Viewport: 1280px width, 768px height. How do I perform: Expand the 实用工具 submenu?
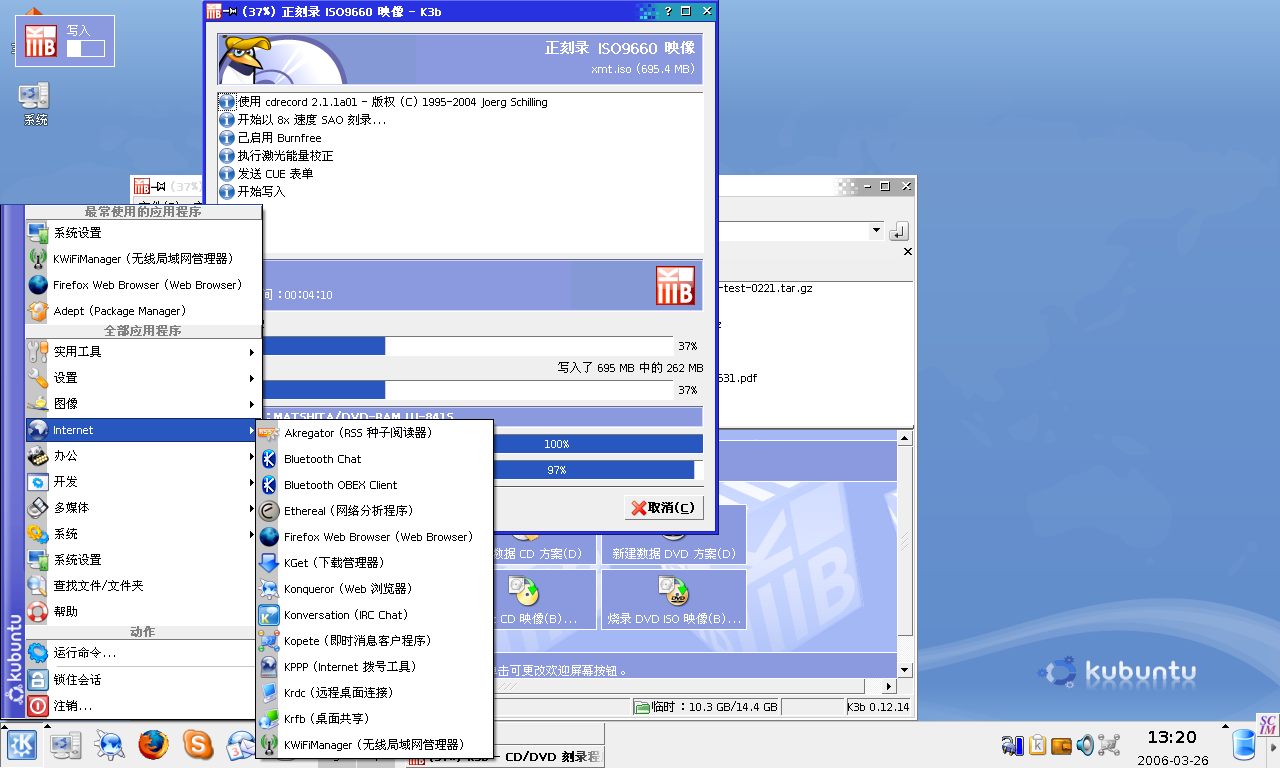pyautogui.click(x=143, y=352)
